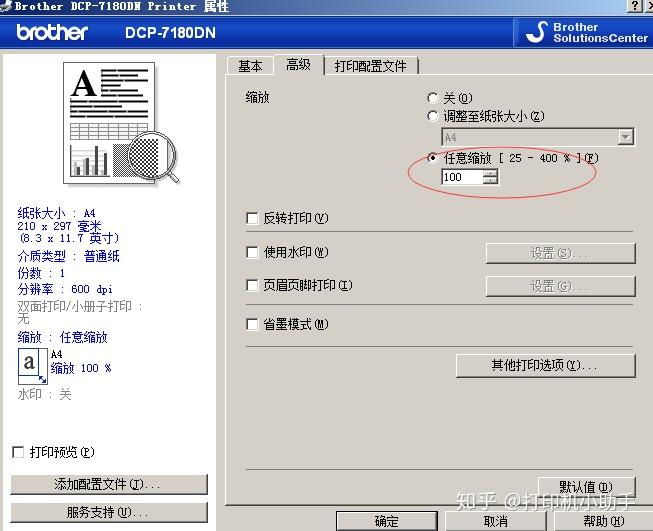
Task: Switch to 高级 tab
Action: (298, 65)
